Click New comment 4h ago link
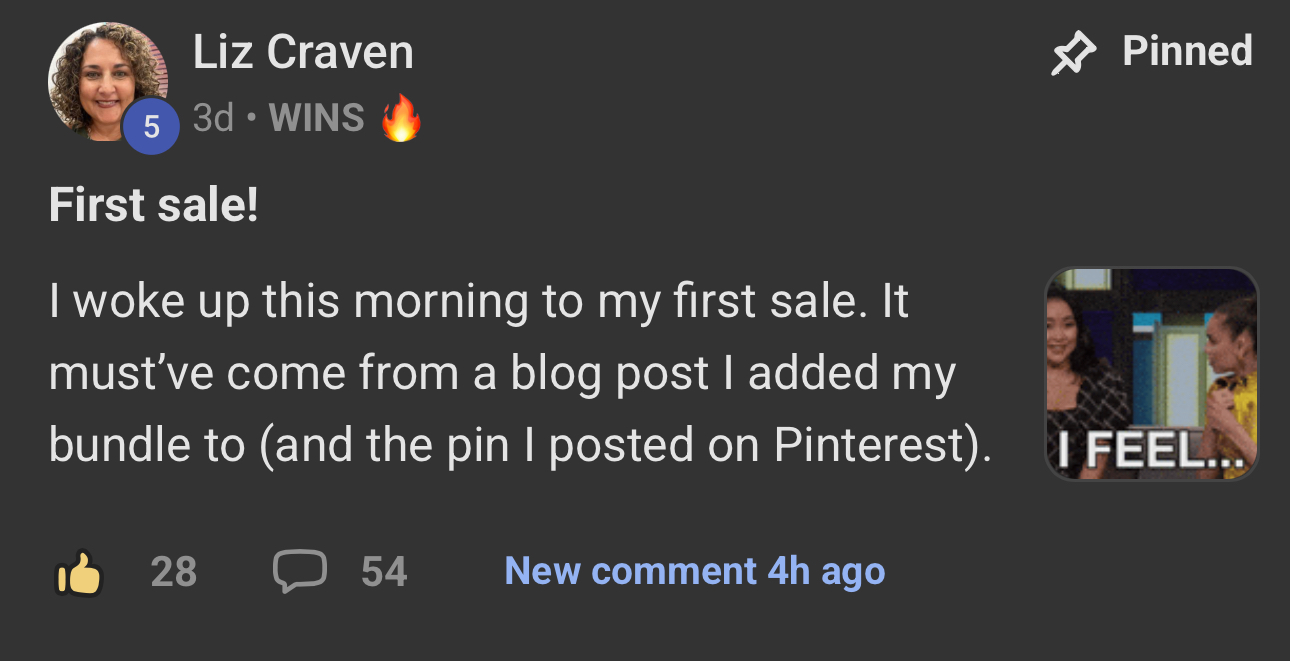This screenshot has height=661, width=1290. point(695,572)
